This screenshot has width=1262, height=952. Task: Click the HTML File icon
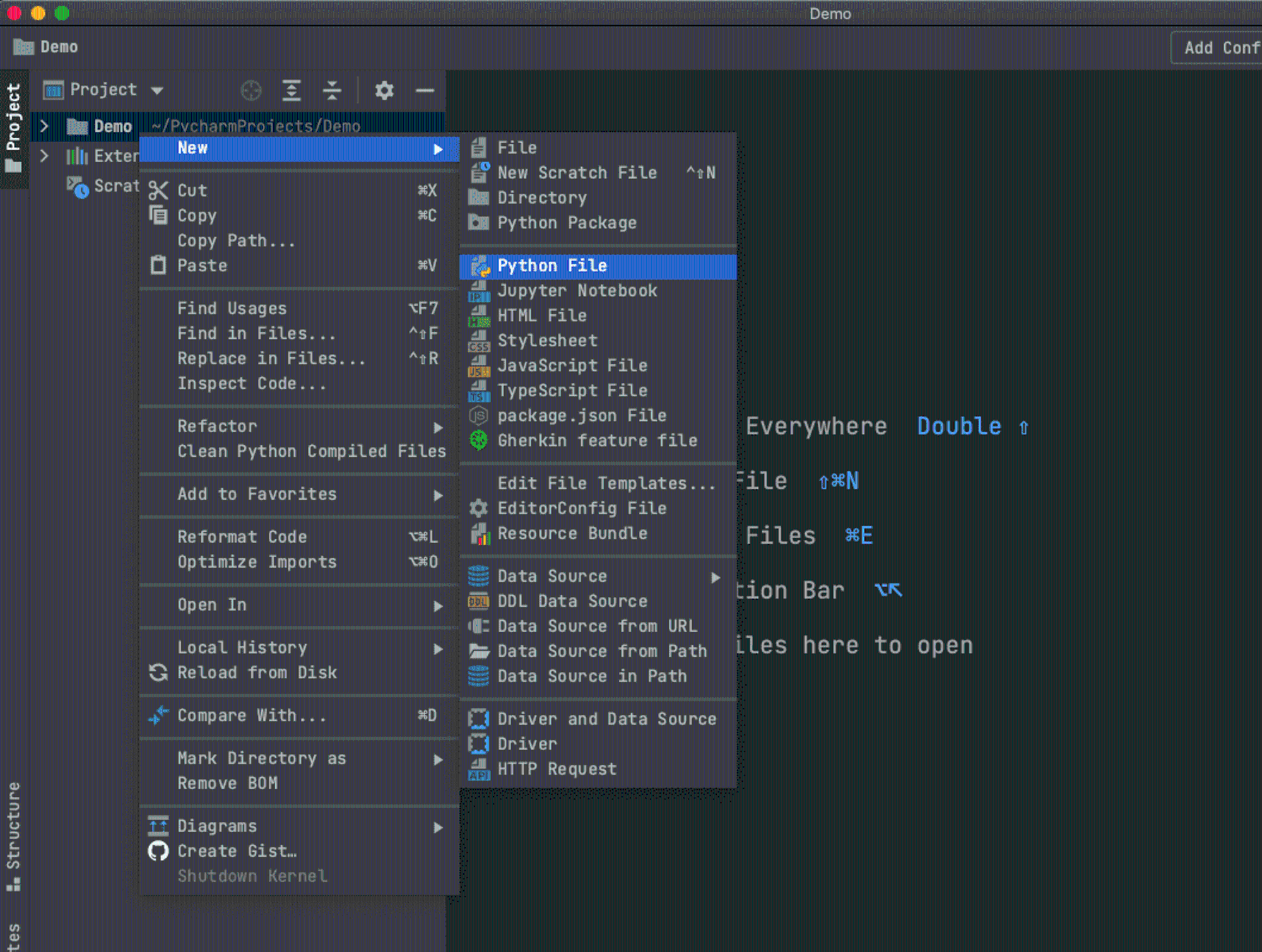point(480,316)
